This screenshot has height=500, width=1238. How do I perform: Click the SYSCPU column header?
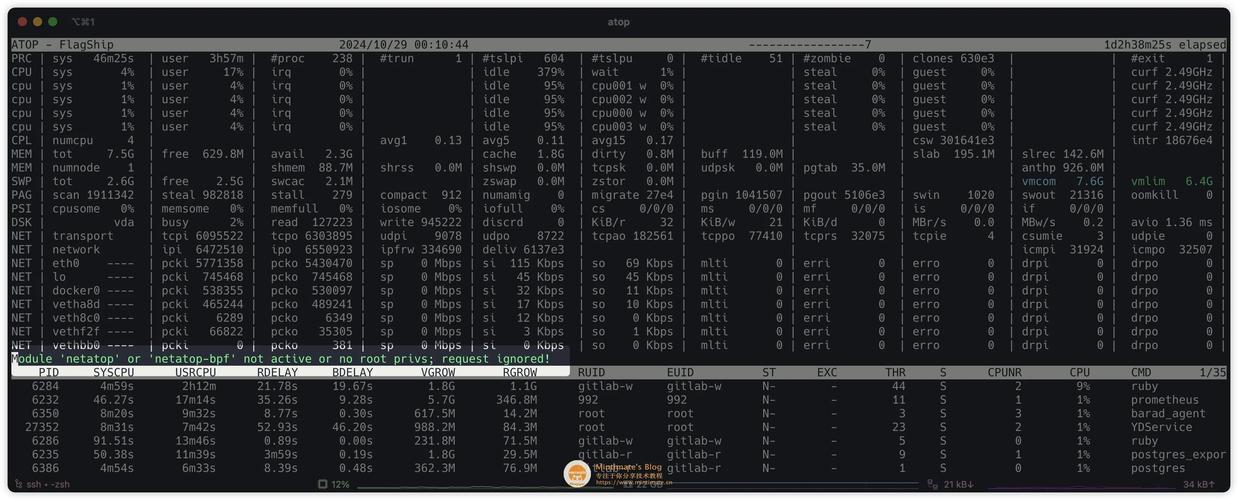pos(113,372)
